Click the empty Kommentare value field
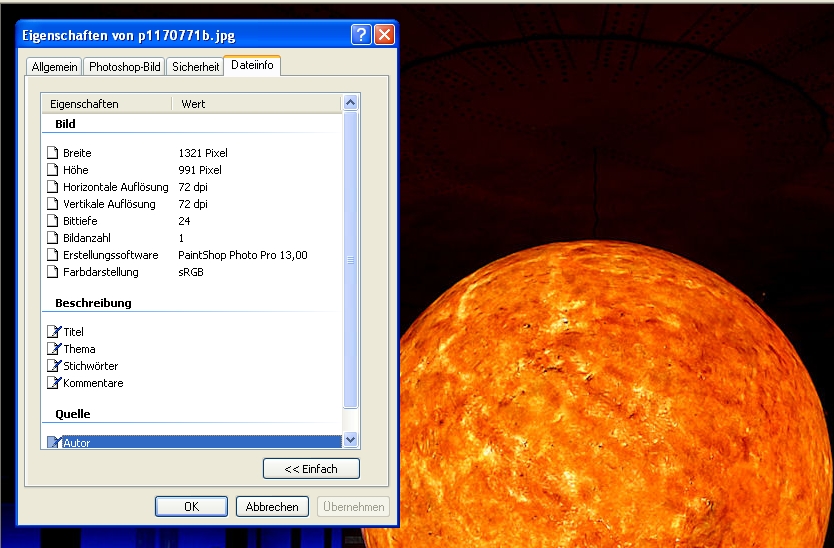The height and width of the screenshot is (548, 834). [x=258, y=383]
